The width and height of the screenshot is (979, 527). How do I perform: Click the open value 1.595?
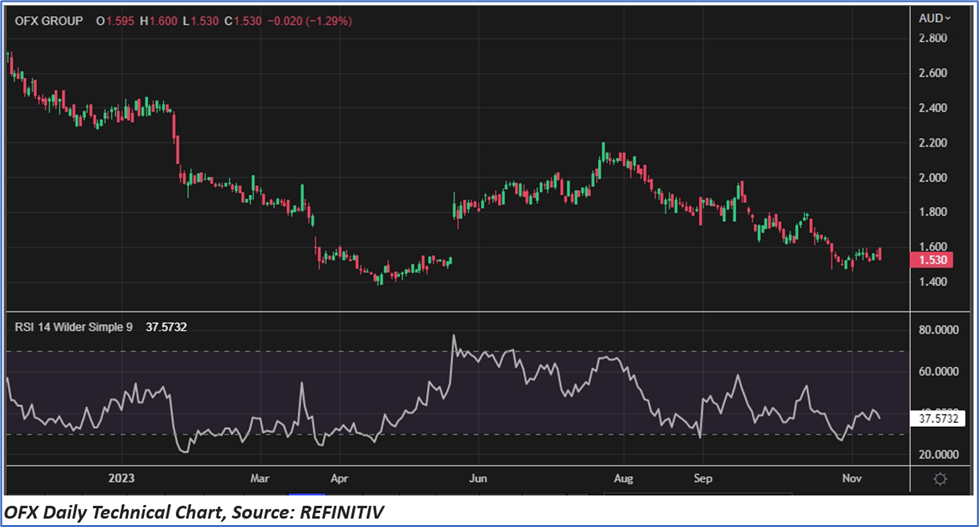tap(120, 21)
